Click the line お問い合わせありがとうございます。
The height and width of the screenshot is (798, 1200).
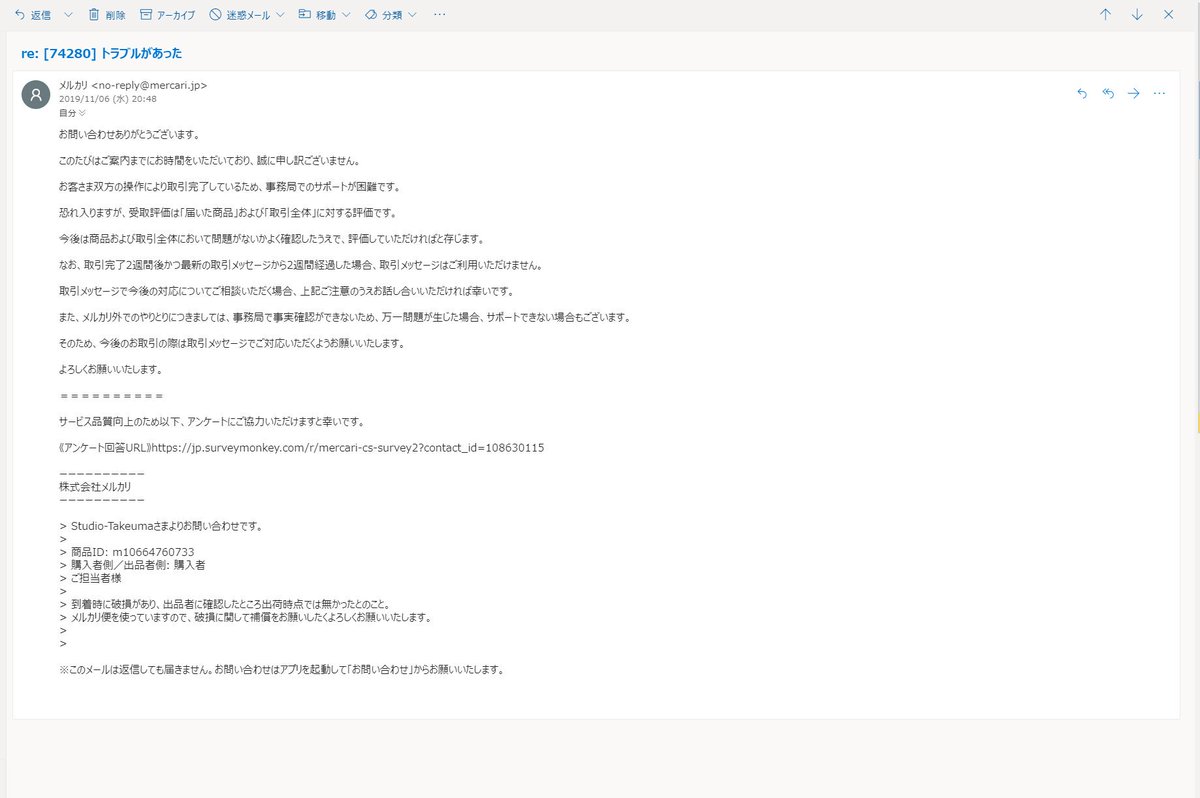click(129, 133)
